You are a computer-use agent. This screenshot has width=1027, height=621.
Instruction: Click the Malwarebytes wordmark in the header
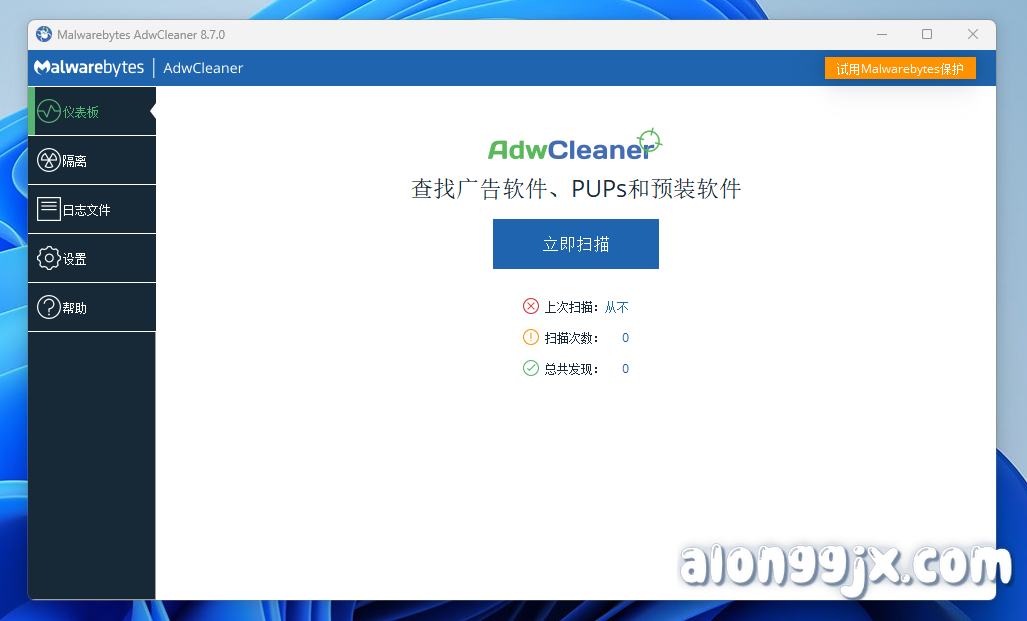(x=89, y=68)
